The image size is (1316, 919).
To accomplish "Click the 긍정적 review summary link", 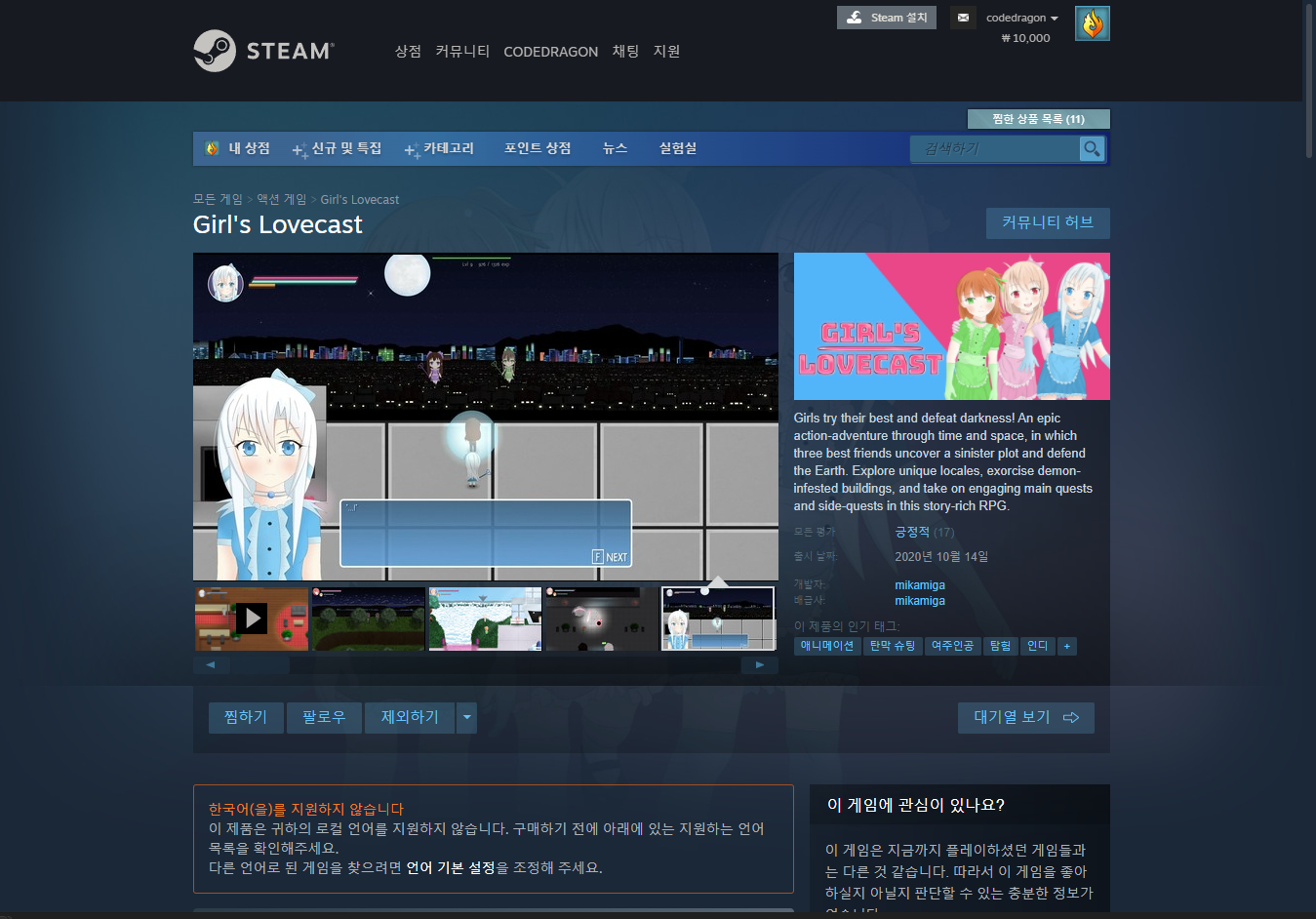I will coord(912,532).
